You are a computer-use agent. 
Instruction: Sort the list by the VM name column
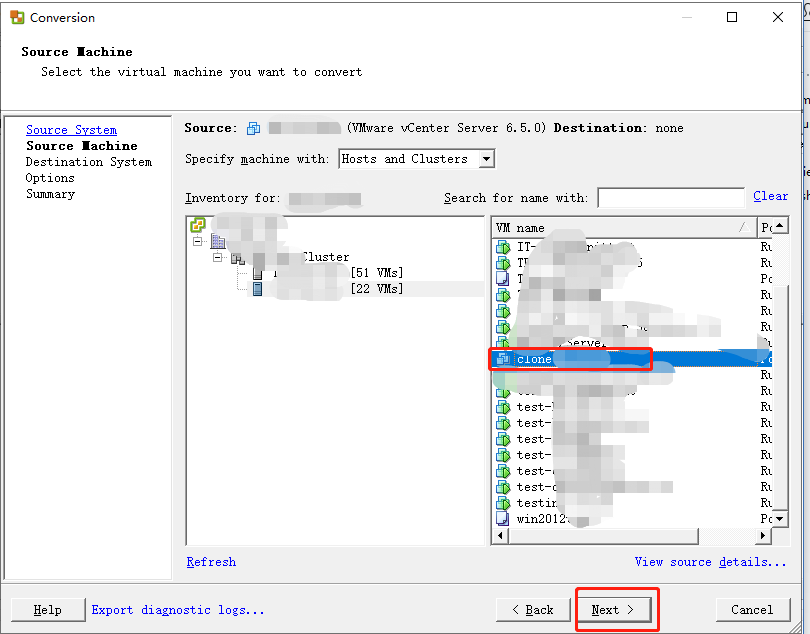(x=560, y=227)
